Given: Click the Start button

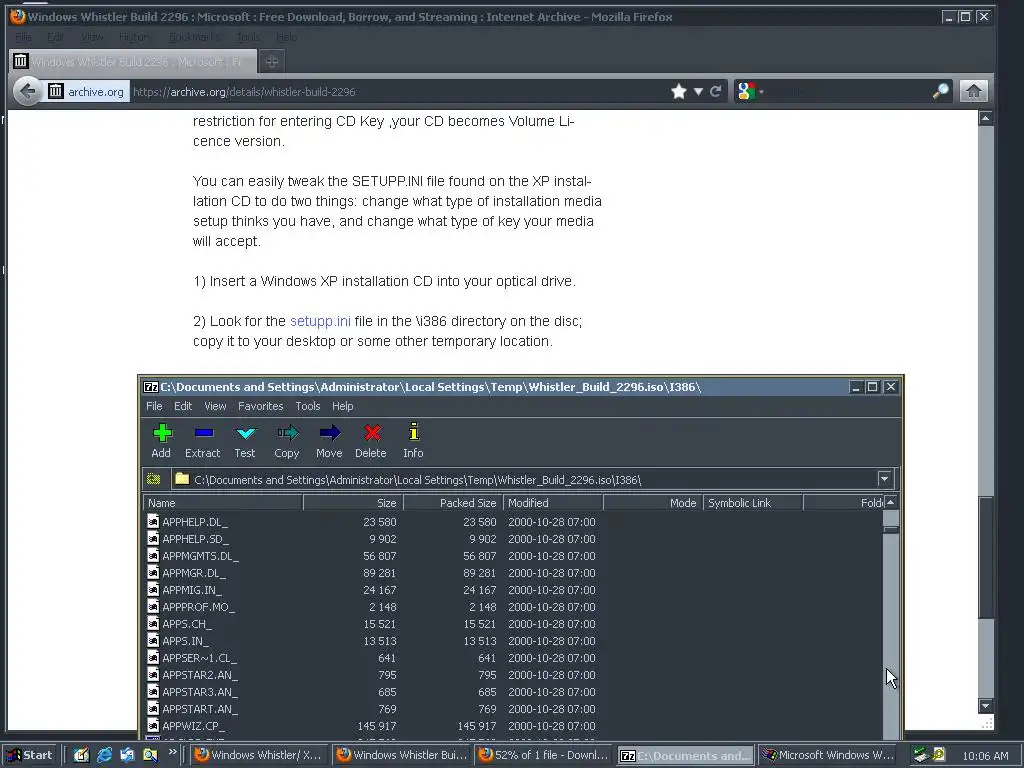Looking at the screenshot, I should pos(30,755).
